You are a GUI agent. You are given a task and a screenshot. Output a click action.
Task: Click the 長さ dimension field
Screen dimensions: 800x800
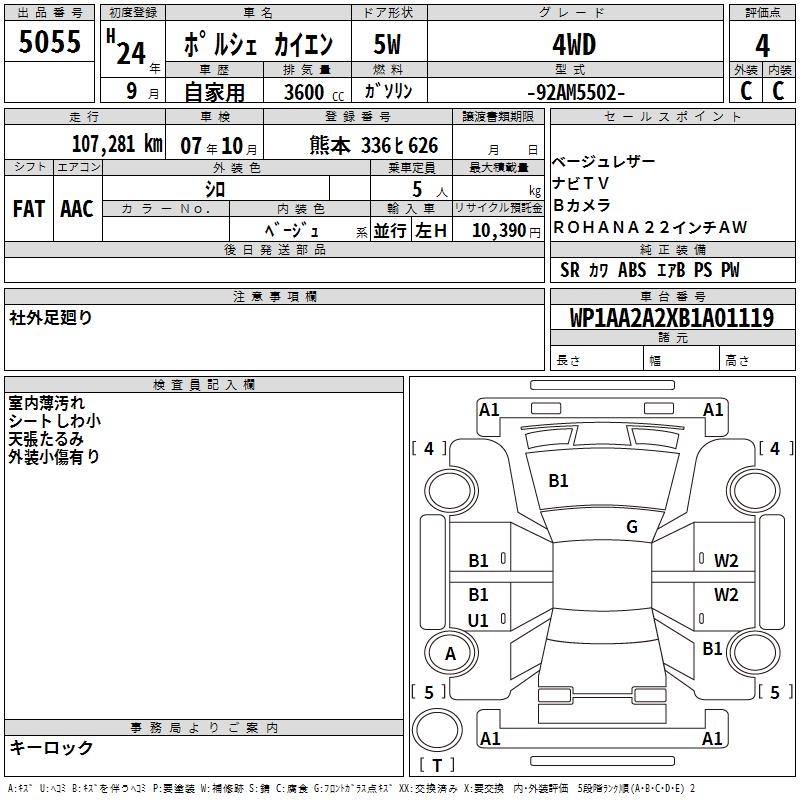click(x=597, y=359)
